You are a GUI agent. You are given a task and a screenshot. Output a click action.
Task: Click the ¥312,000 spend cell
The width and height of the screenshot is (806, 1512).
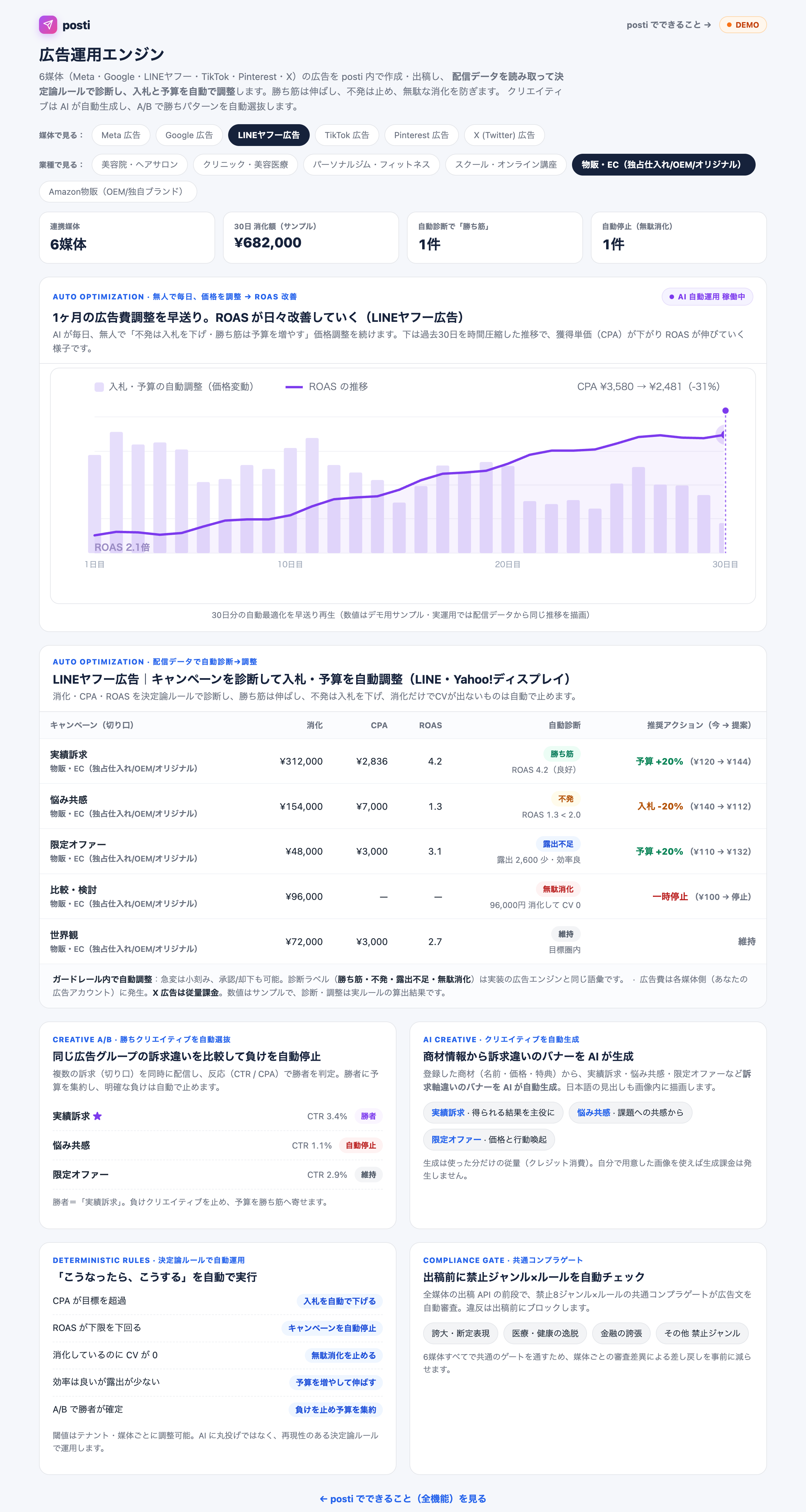[x=301, y=761]
